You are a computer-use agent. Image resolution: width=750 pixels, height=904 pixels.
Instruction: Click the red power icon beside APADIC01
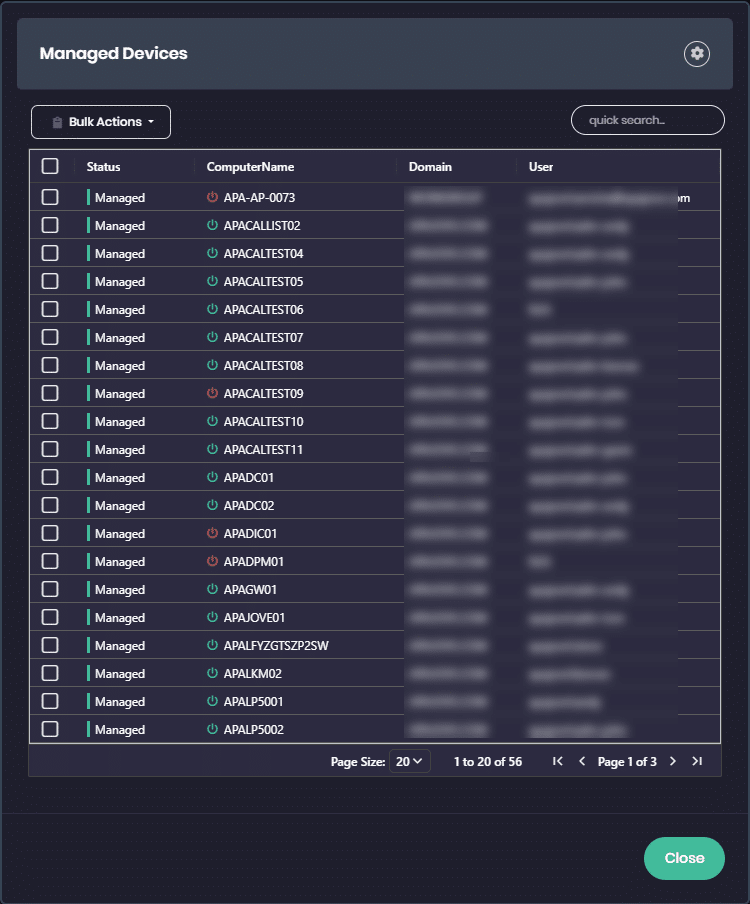pyautogui.click(x=212, y=534)
